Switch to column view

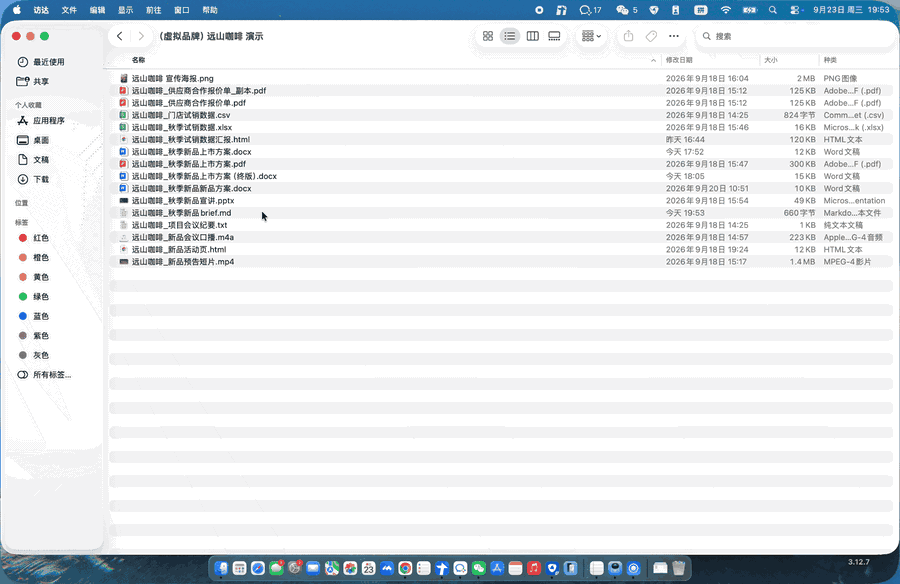533,36
